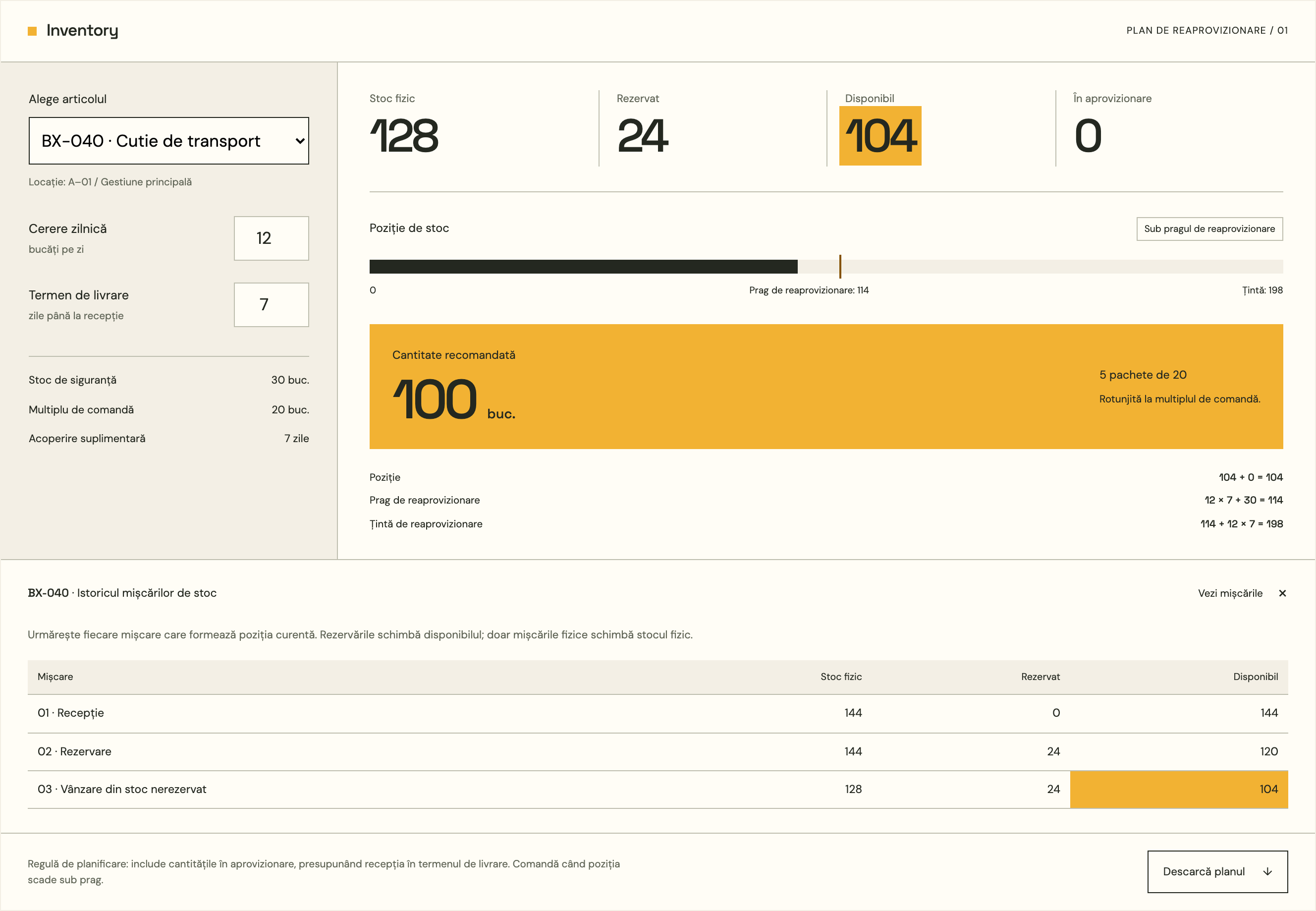The width and height of the screenshot is (1316, 911).
Task: Click the Inventory title text
Action: (x=82, y=30)
